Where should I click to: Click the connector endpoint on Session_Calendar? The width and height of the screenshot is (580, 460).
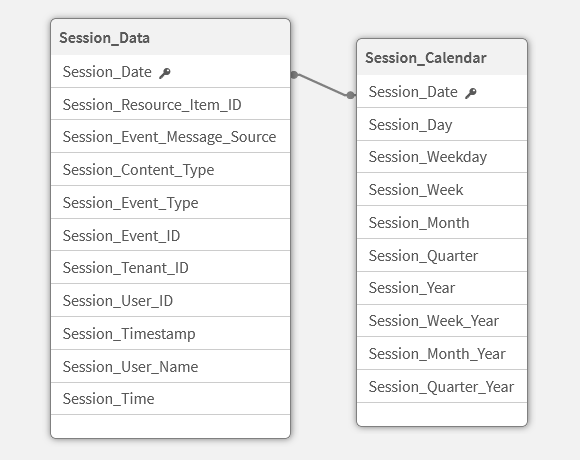[x=351, y=95]
